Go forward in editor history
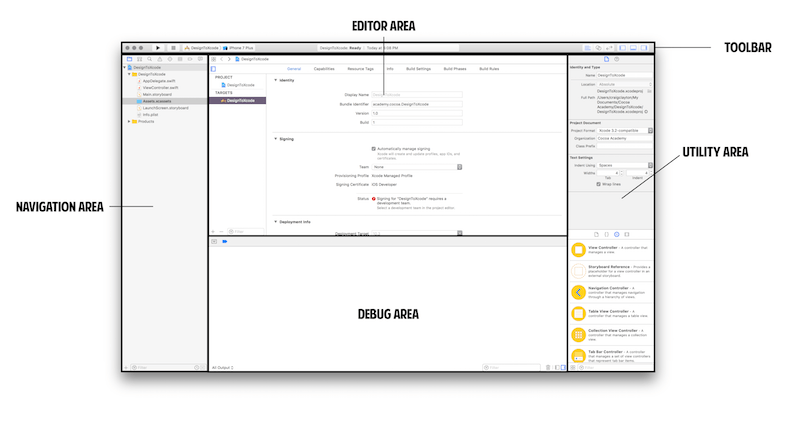 pos(229,59)
